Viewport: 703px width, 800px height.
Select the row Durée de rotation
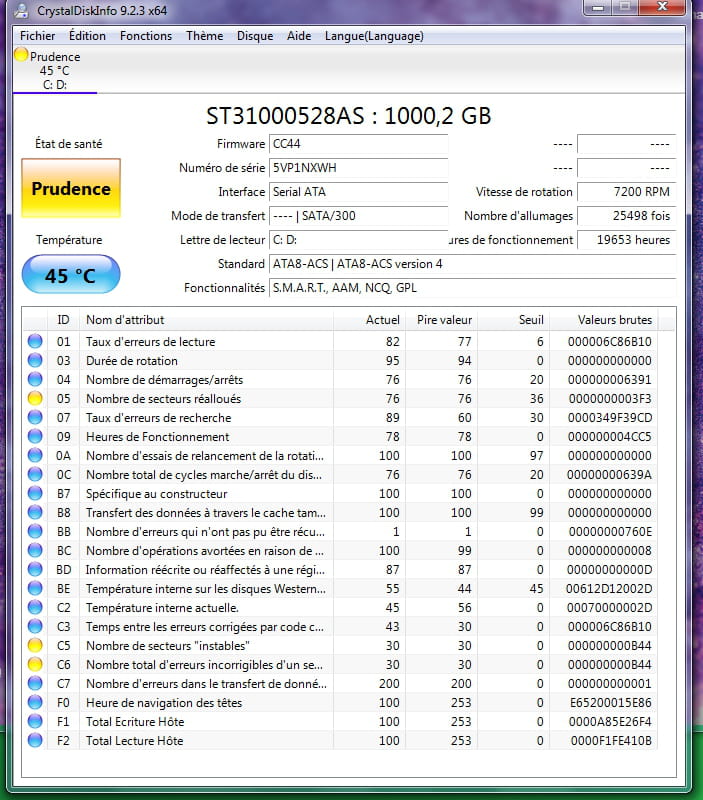[340, 360]
